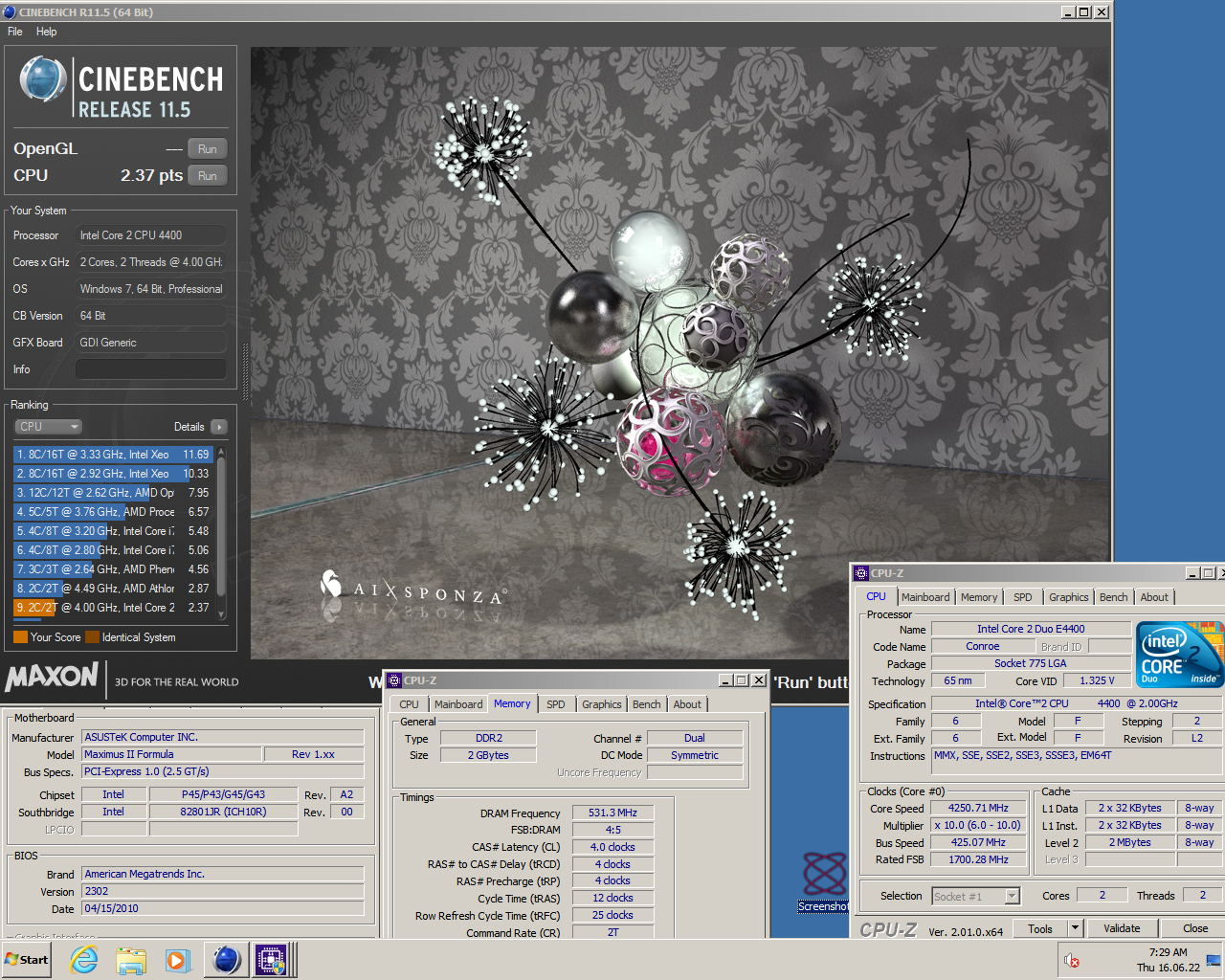Select ranking row 8C/16T @ 3.33 GHz

tap(114, 455)
